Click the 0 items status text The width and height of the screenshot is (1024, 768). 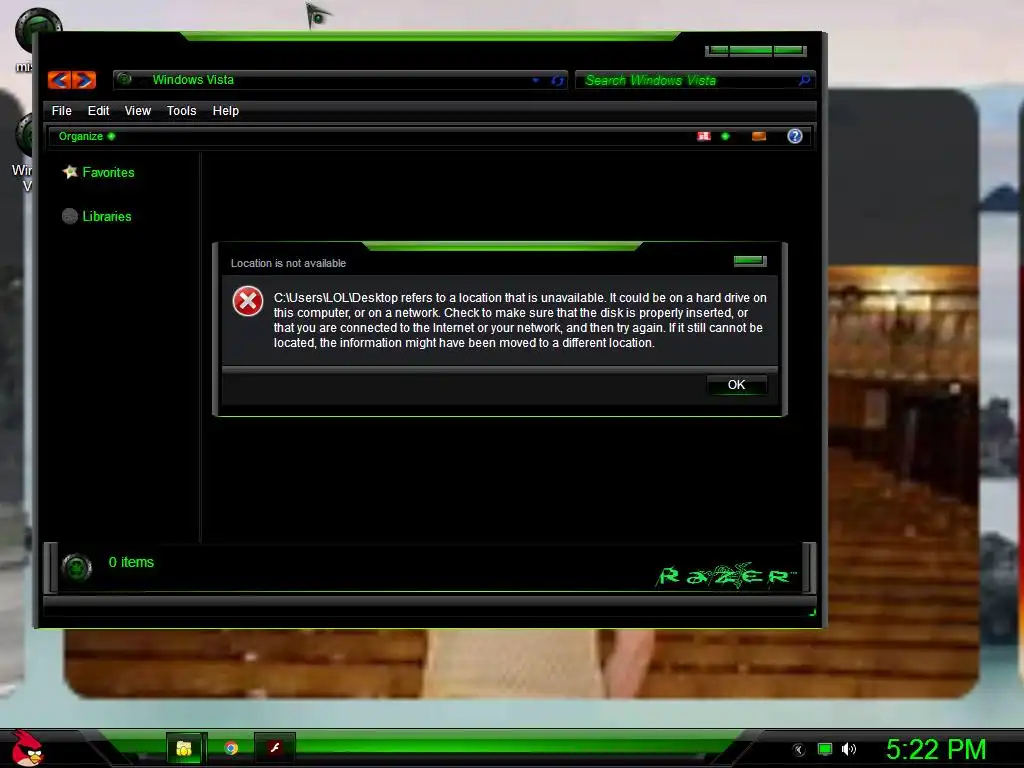pyautogui.click(x=131, y=562)
